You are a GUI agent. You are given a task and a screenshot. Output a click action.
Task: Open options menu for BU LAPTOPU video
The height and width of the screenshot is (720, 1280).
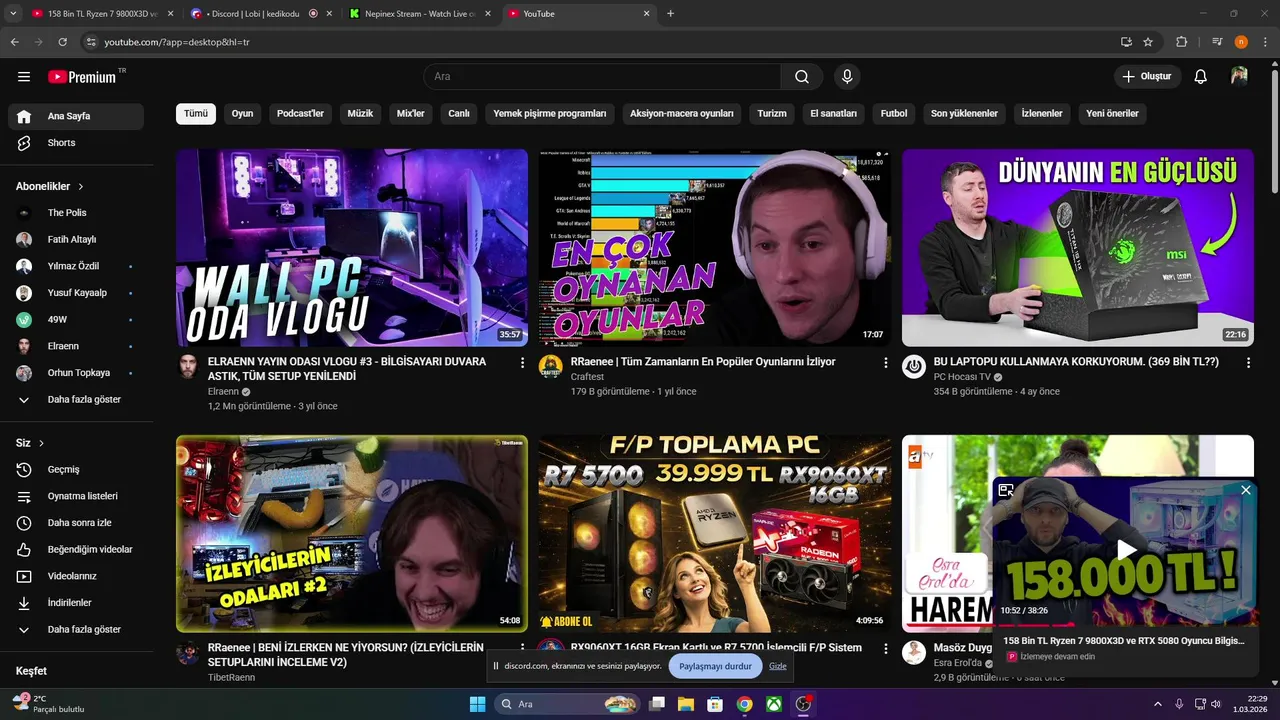pos(1248,363)
